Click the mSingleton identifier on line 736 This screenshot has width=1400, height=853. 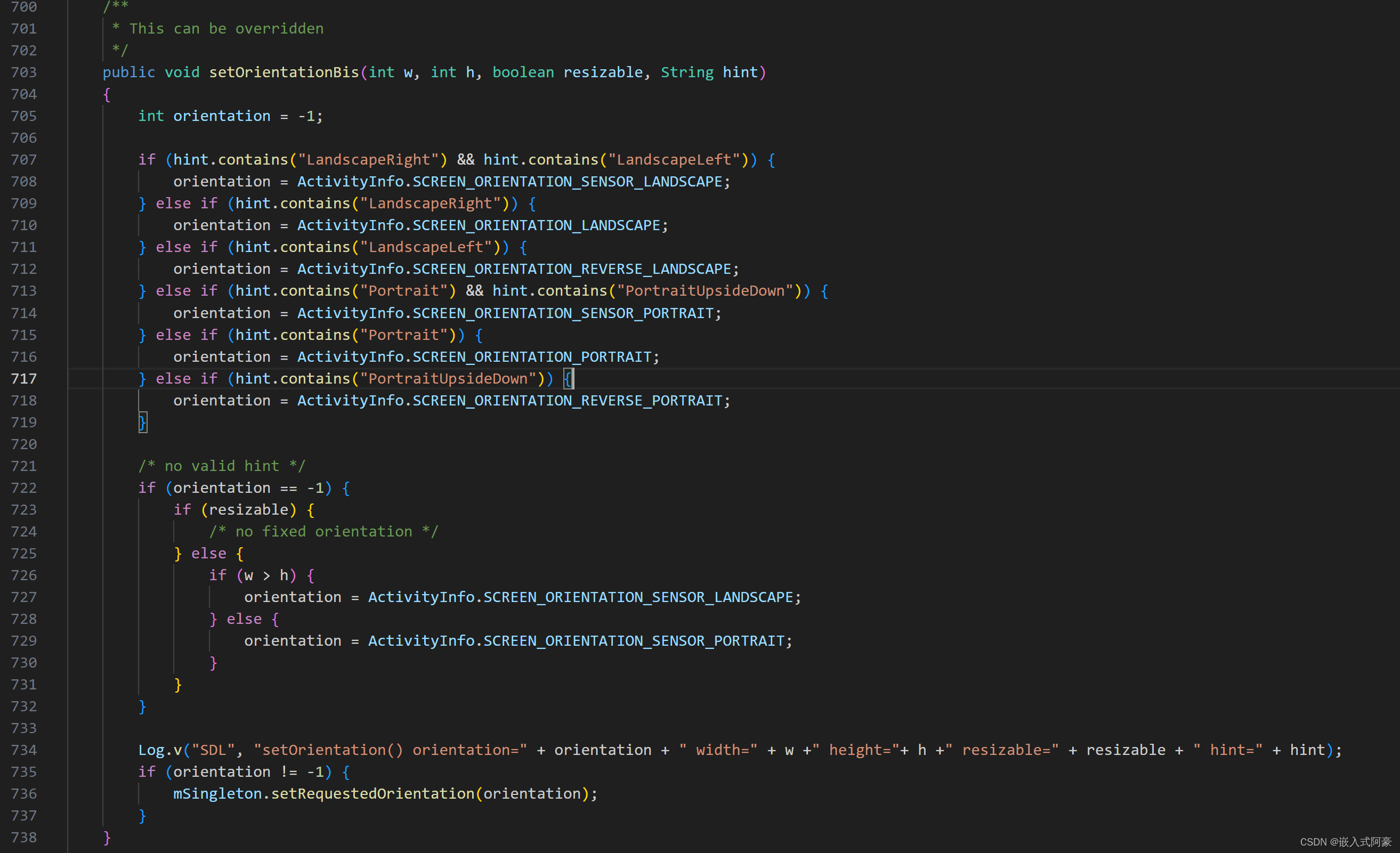coord(216,794)
